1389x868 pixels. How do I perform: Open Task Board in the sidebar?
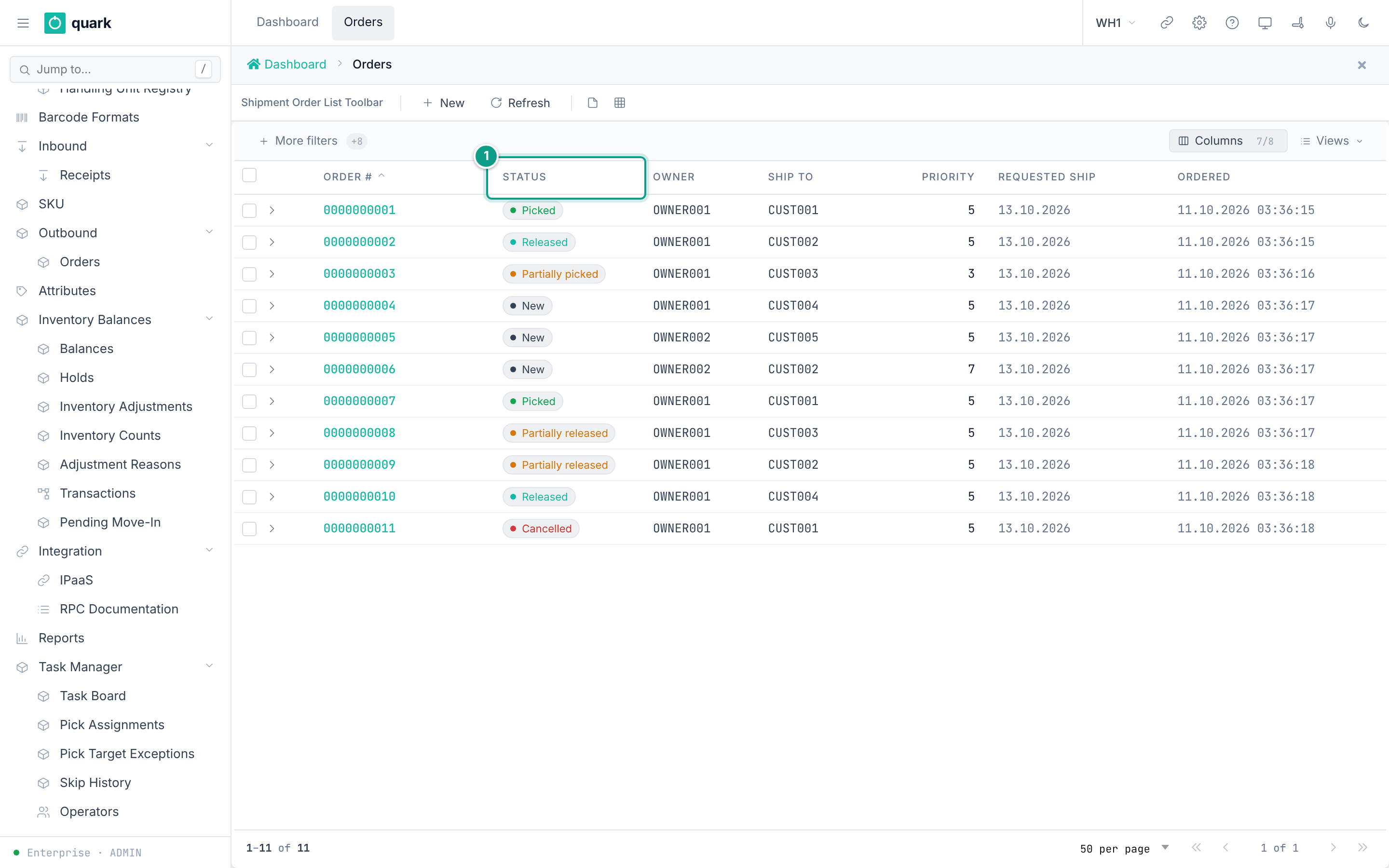coord(93,696)
